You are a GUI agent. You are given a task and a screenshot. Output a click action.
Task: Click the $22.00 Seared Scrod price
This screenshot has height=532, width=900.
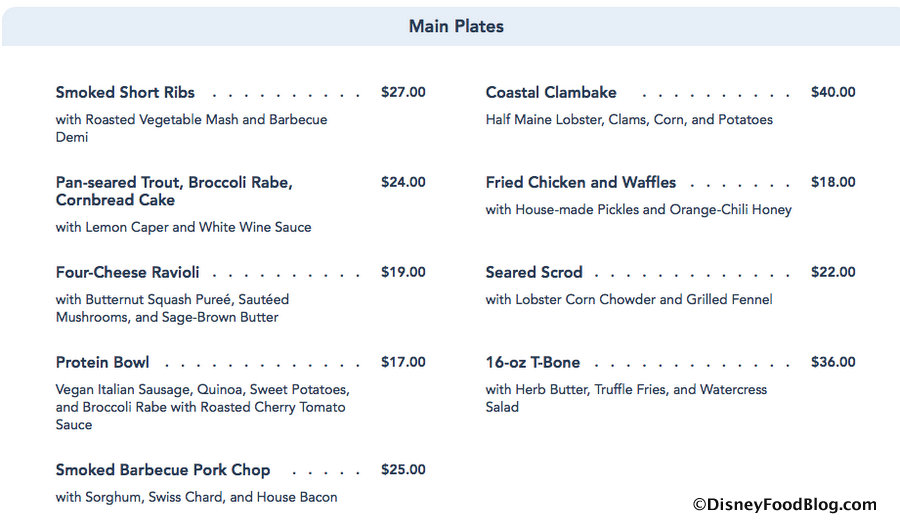tap(833, 272)
